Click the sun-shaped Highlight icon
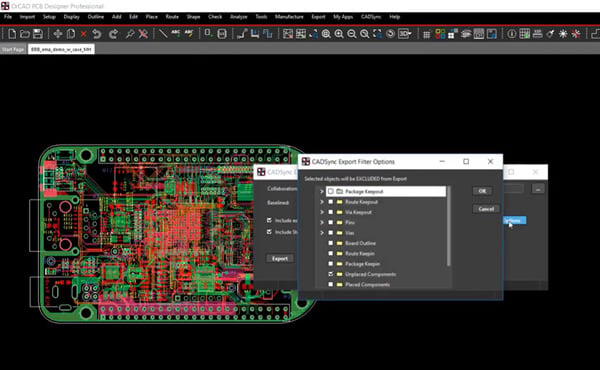600x370 pixels. pos(563,34)
